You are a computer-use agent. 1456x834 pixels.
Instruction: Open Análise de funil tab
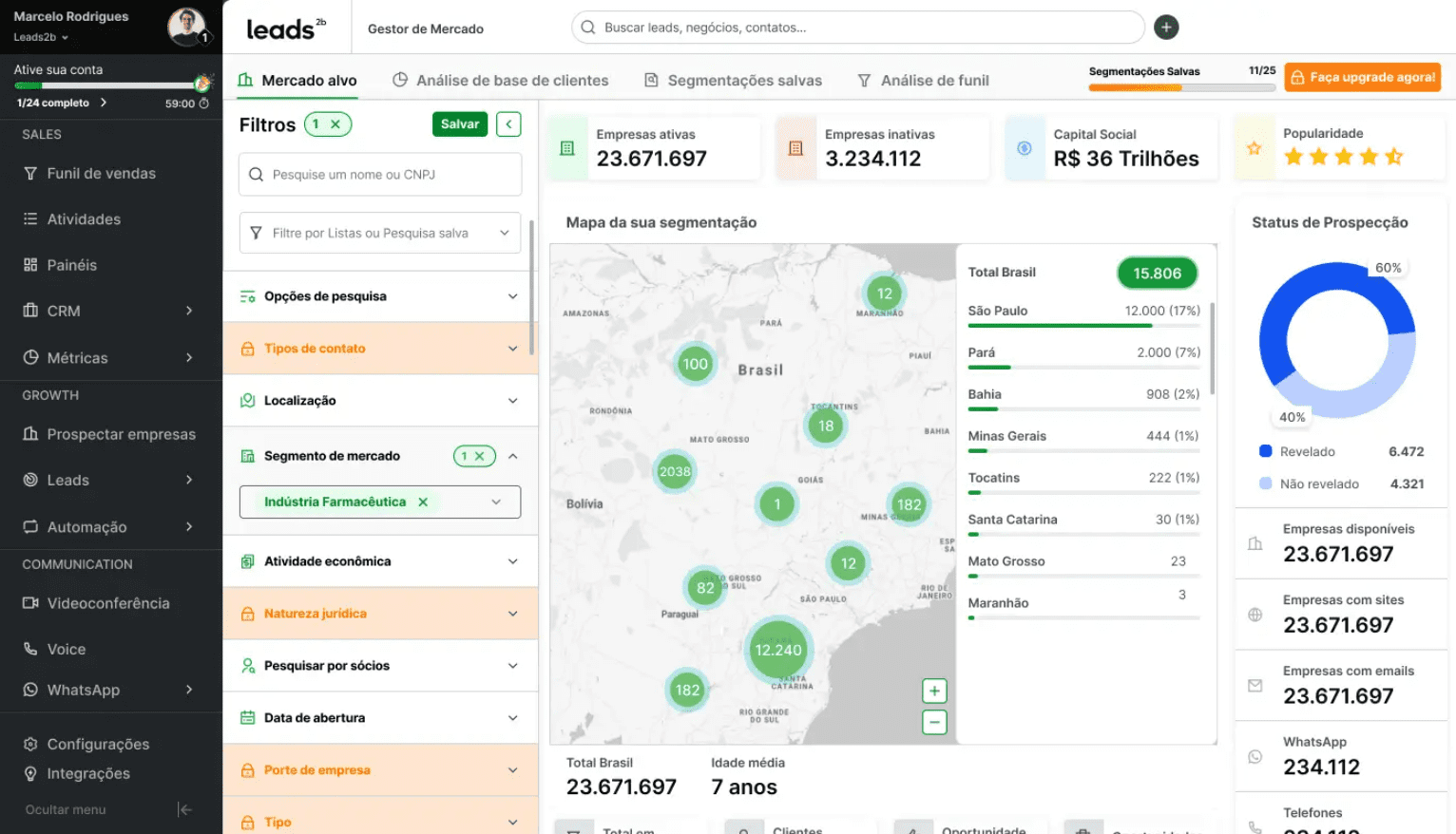tap(923, 81)
